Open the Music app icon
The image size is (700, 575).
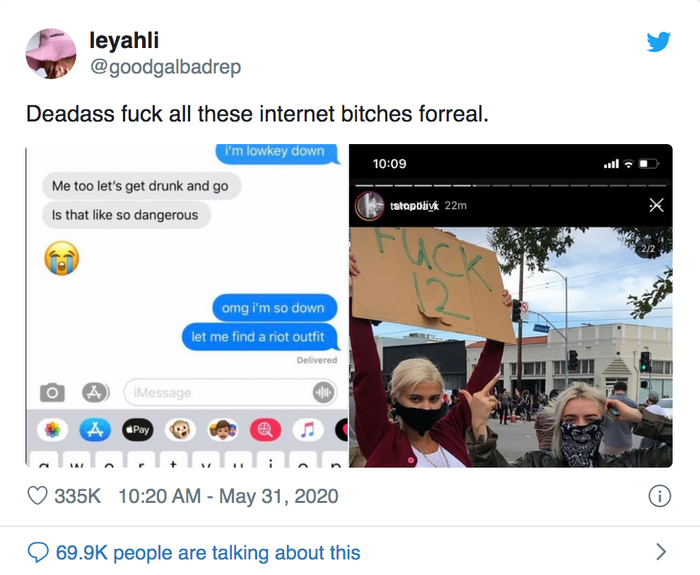[x=308, y=430]
